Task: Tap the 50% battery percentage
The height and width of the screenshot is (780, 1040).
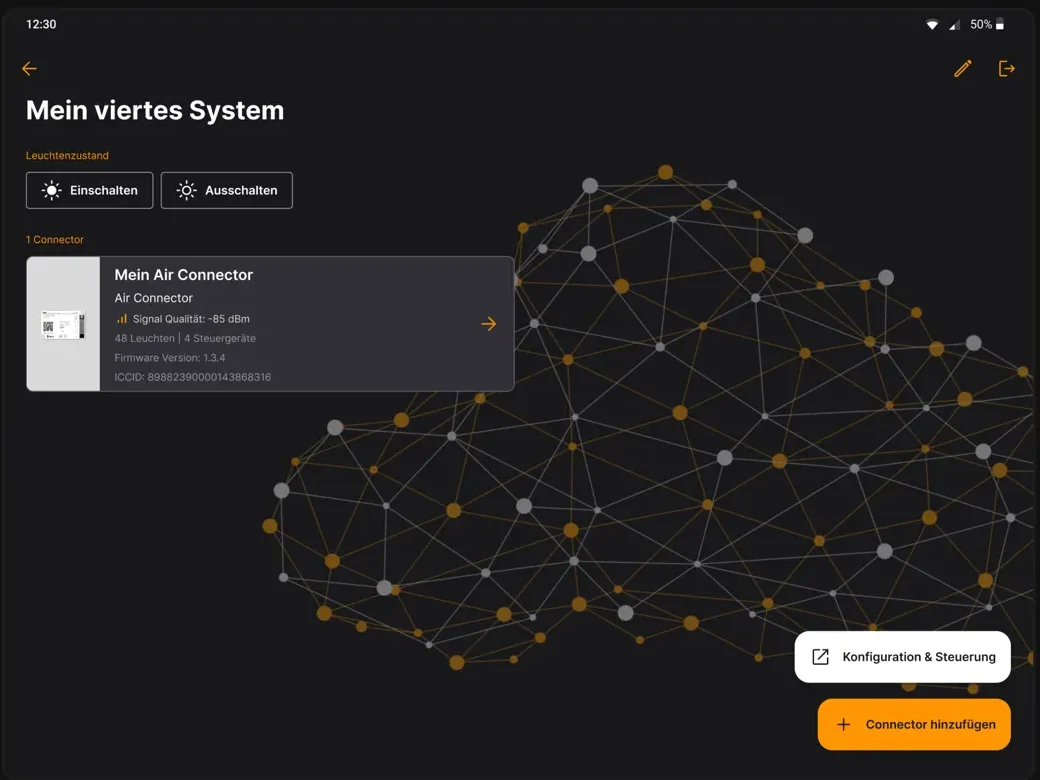Action: (x=981, y=25)
